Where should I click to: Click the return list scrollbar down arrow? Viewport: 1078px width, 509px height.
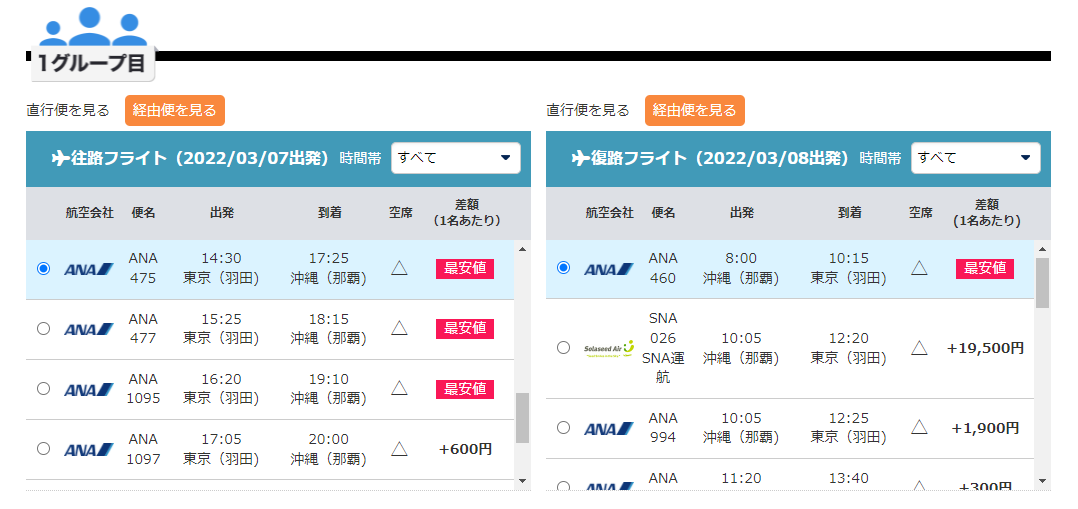[x=1042, y=481]
